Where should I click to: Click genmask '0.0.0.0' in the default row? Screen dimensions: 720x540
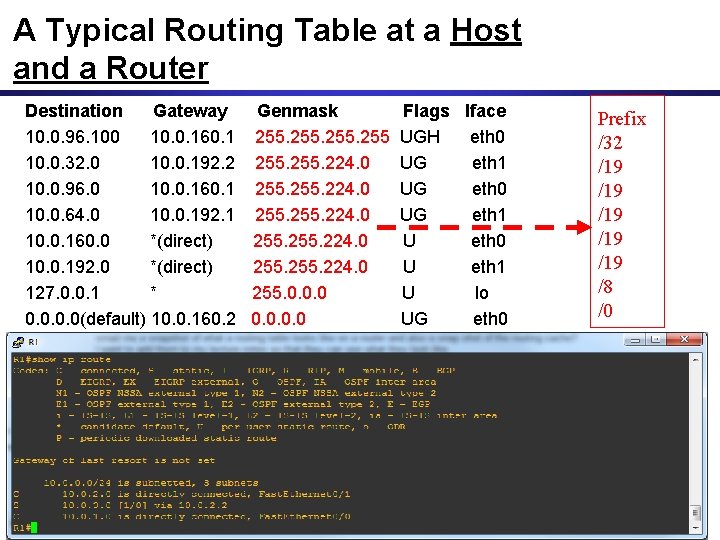(x=278, y=319)
